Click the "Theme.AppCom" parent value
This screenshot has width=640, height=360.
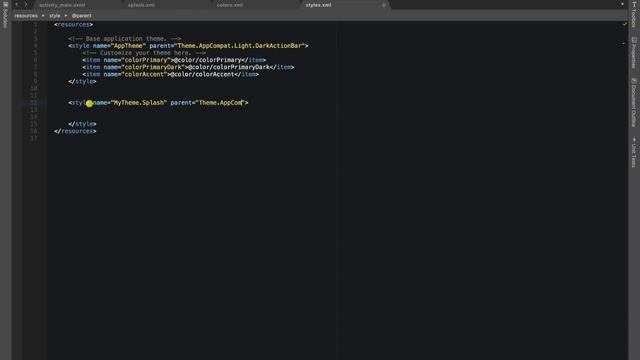coord(220,102)
